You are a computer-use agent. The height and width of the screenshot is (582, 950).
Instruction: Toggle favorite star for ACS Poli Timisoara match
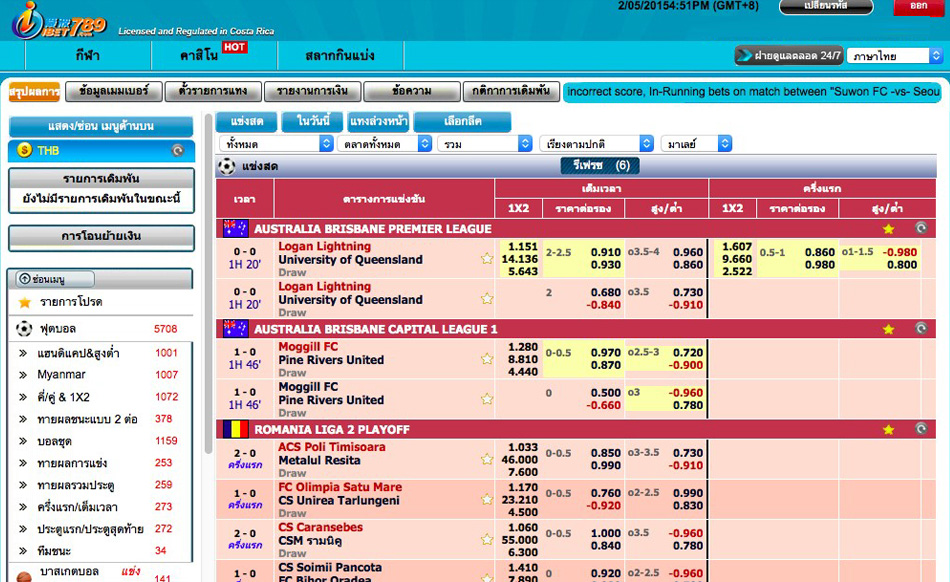[x=487, y=458]
